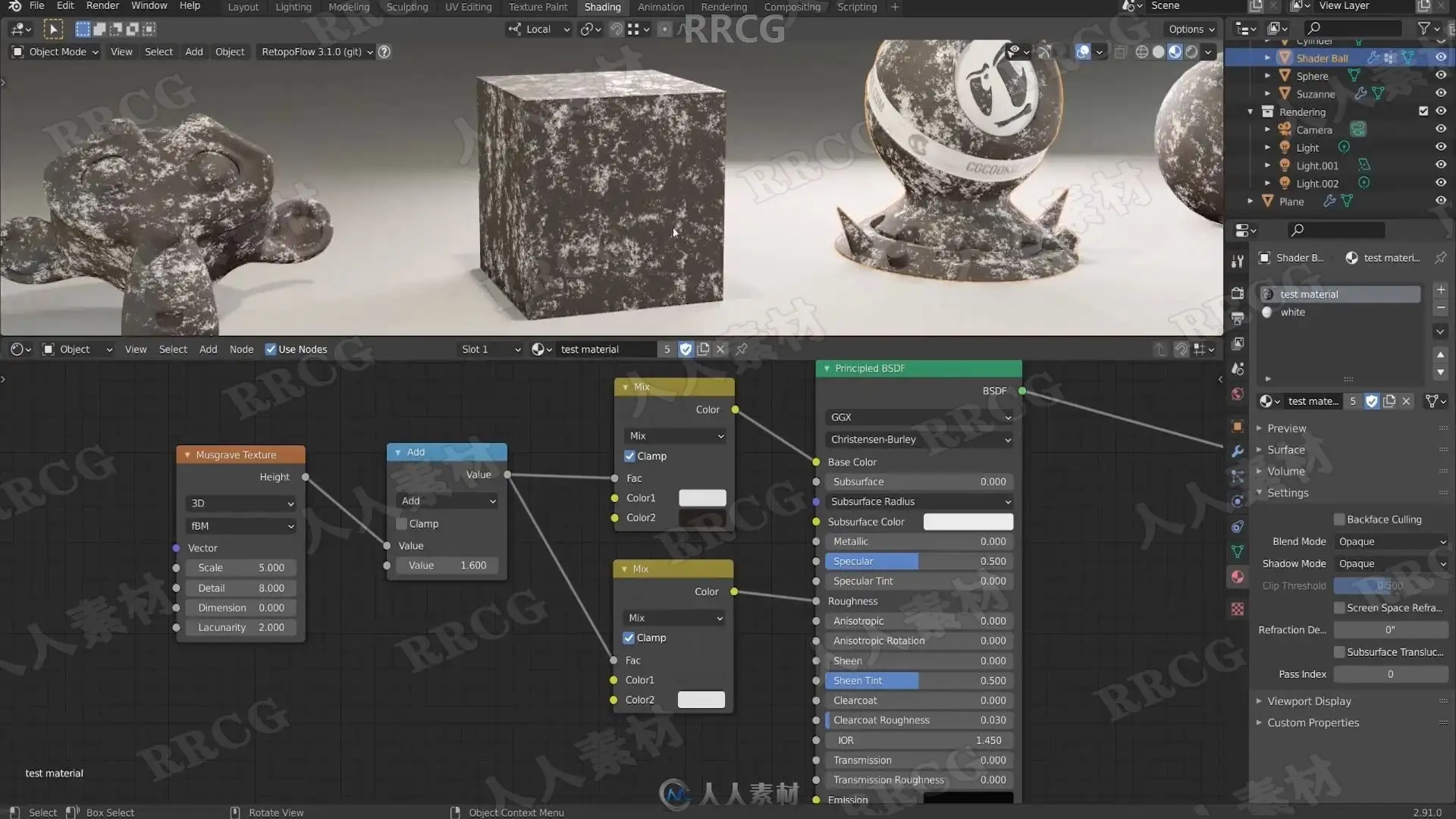Image resolution: width=1456 pixels, height=819 pixels.
Task: Click the Musgrave Scale value field
Action: pyautogui.click(x=241, y=568)
